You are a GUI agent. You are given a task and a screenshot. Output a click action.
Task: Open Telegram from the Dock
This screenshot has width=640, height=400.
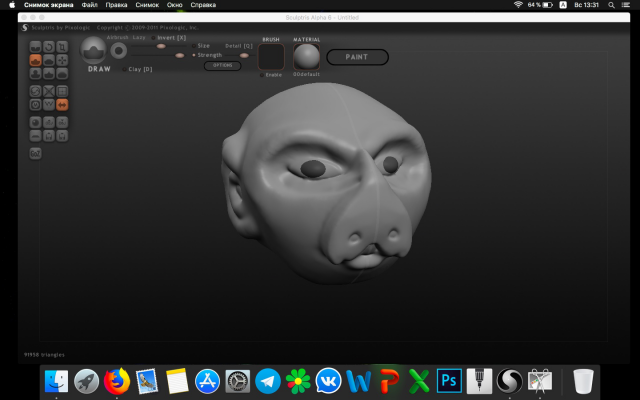click(x=268, y=381)
